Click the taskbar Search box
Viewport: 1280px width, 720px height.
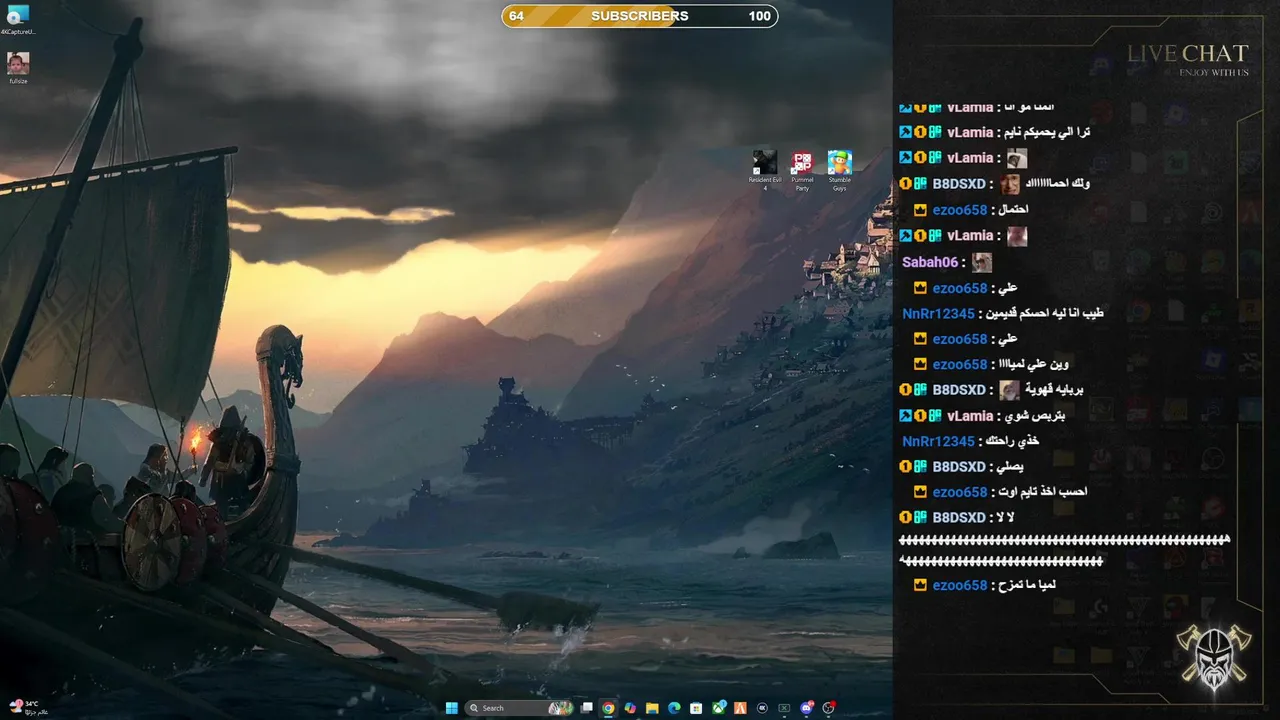click(519, 708)
